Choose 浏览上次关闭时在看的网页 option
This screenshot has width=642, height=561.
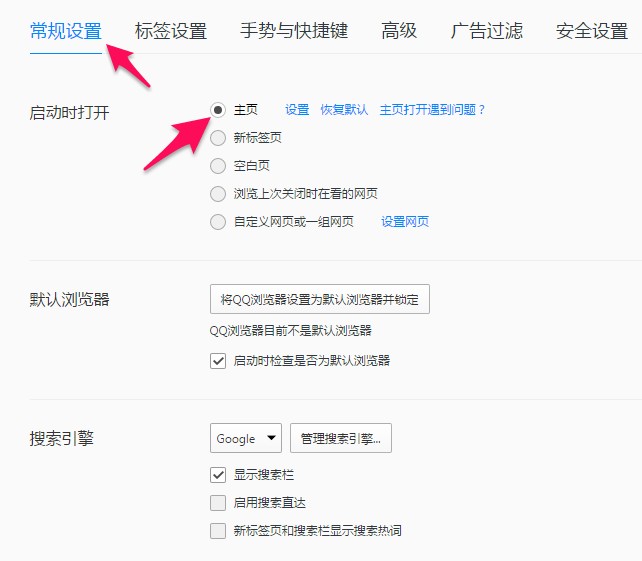[218, 194]
